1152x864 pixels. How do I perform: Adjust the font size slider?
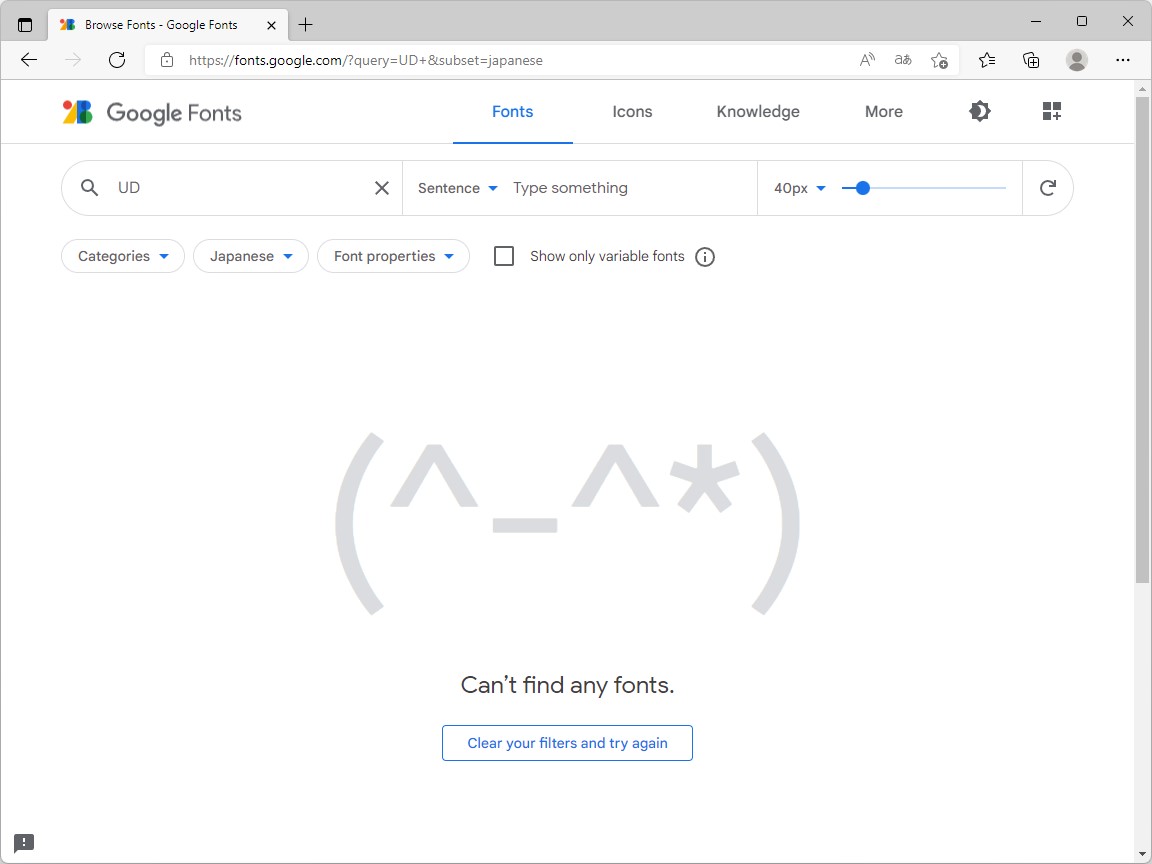[x=860, y=187]
